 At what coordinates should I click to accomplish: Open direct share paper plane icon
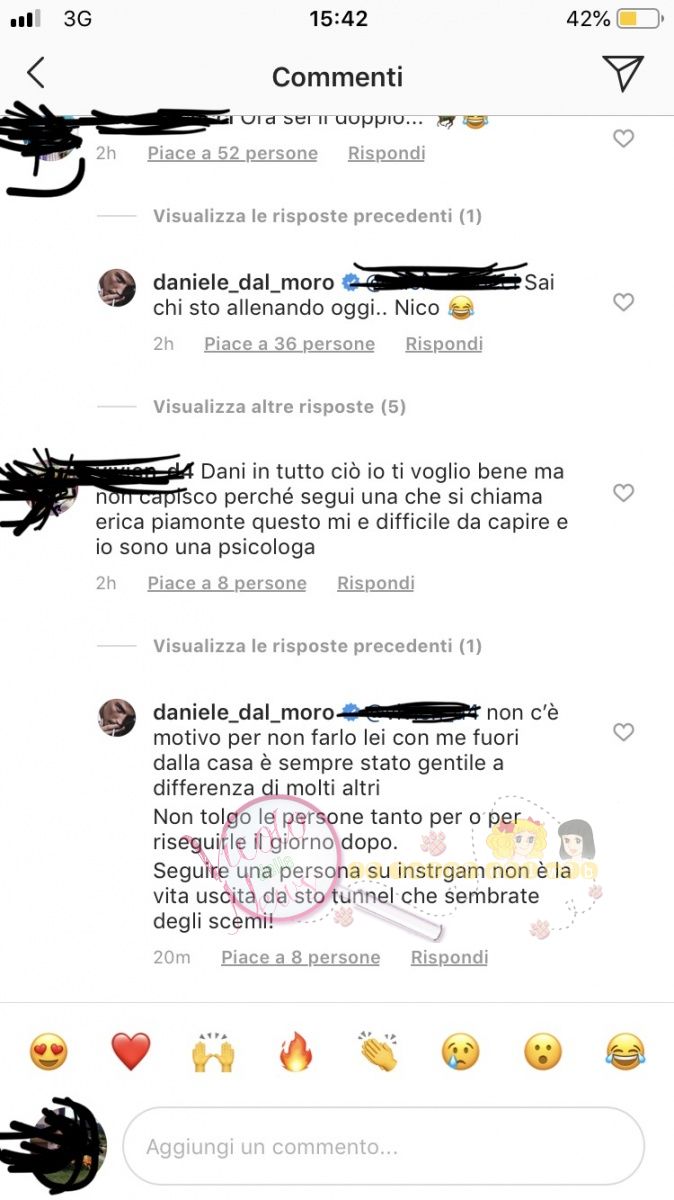tap(622, 74)
